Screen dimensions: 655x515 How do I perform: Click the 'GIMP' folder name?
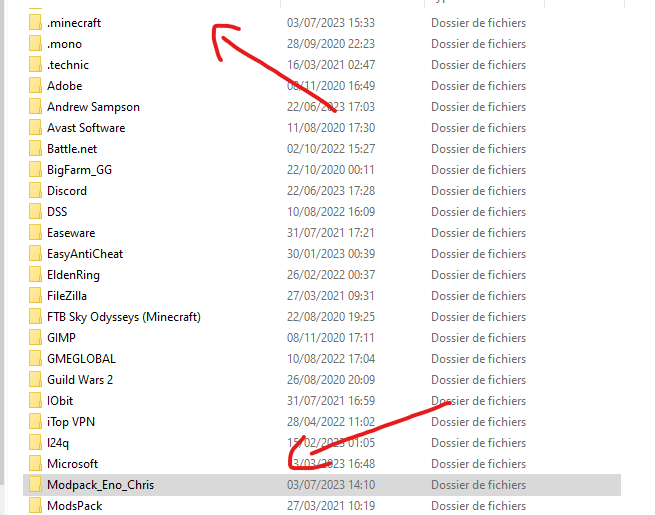point(61,337)
